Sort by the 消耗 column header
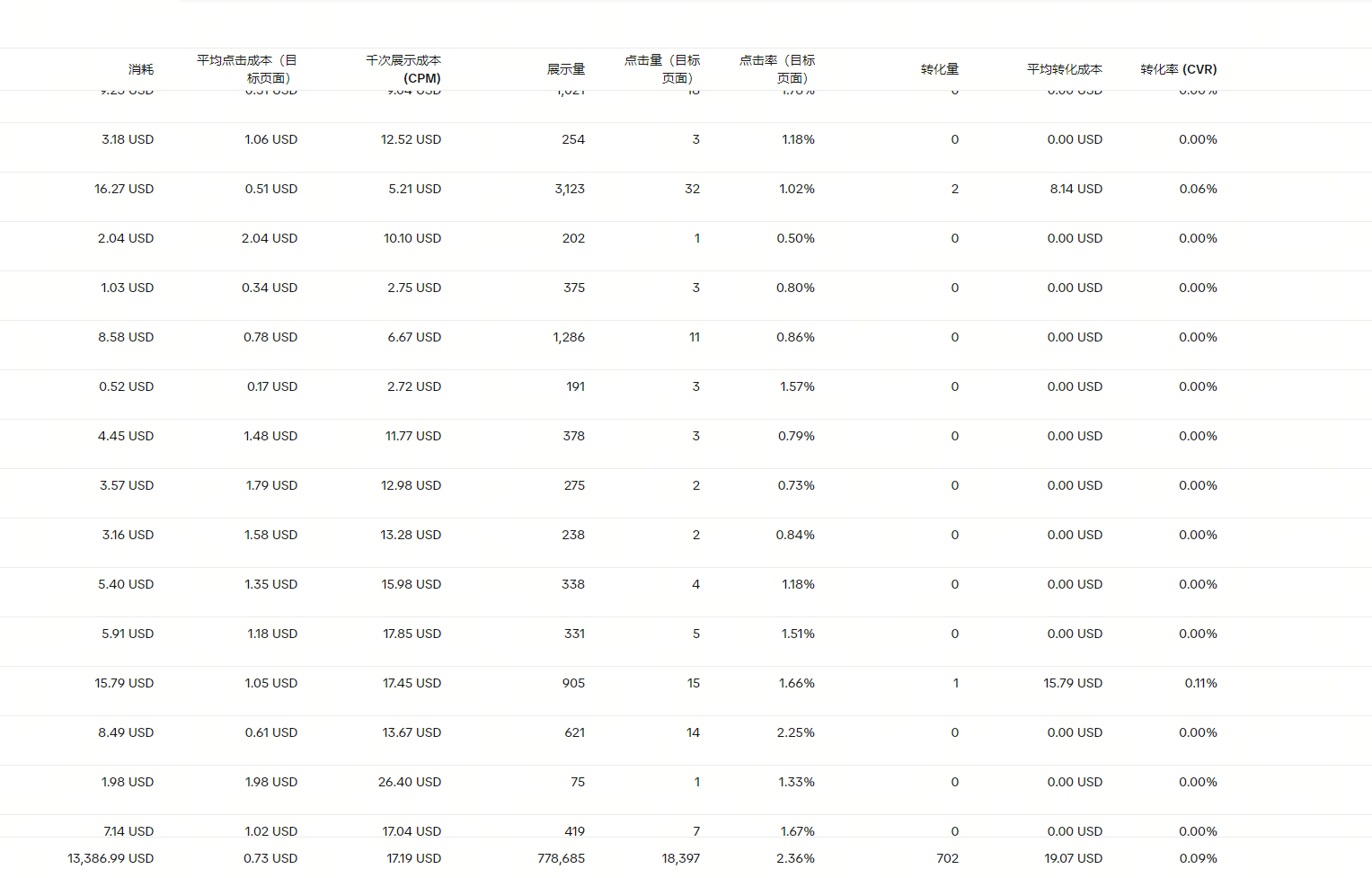Viewport: 1372px width, 878px height. [140, 69]
